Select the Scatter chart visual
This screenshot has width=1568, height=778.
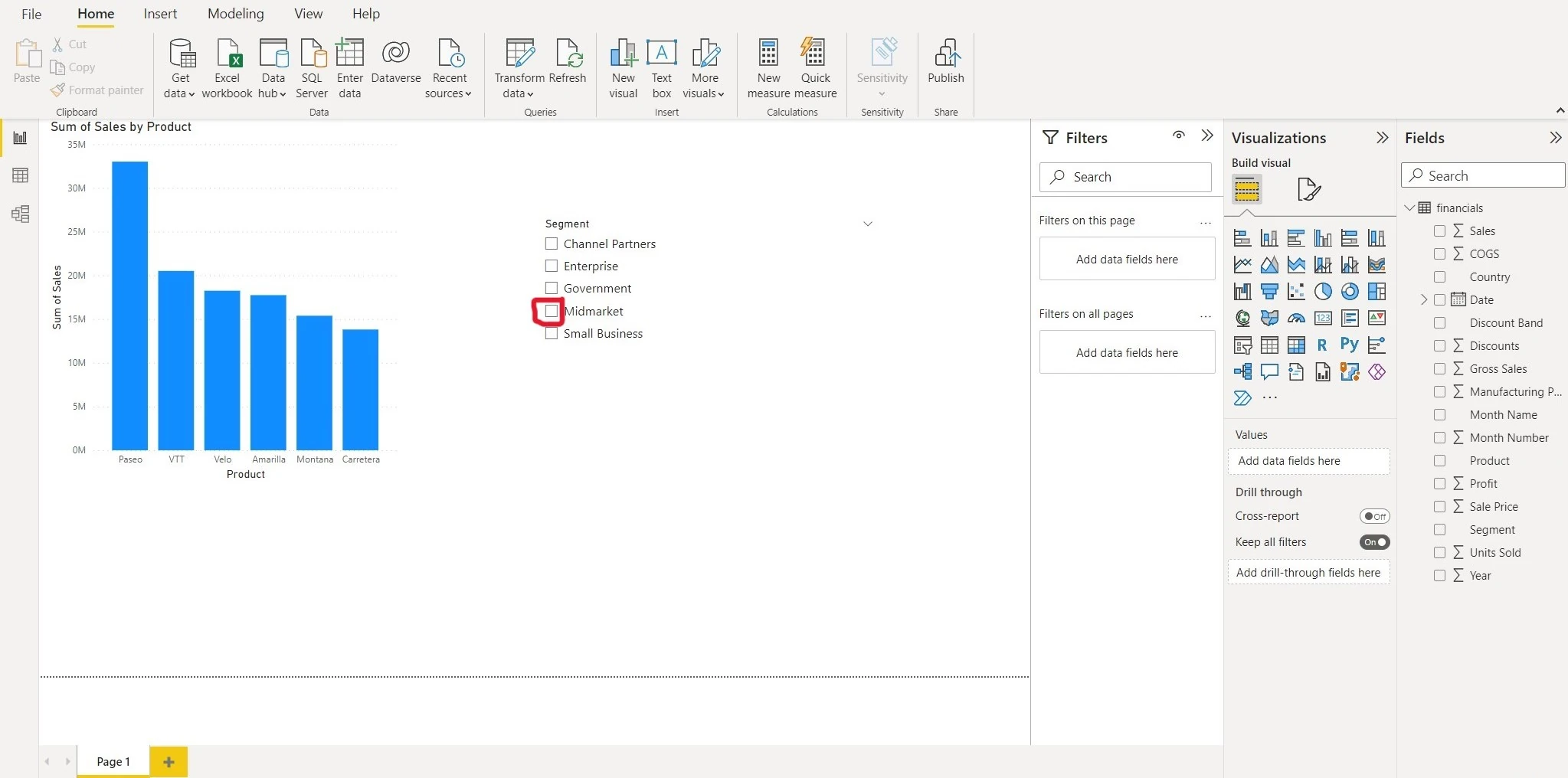click(x=1296, y=292)
